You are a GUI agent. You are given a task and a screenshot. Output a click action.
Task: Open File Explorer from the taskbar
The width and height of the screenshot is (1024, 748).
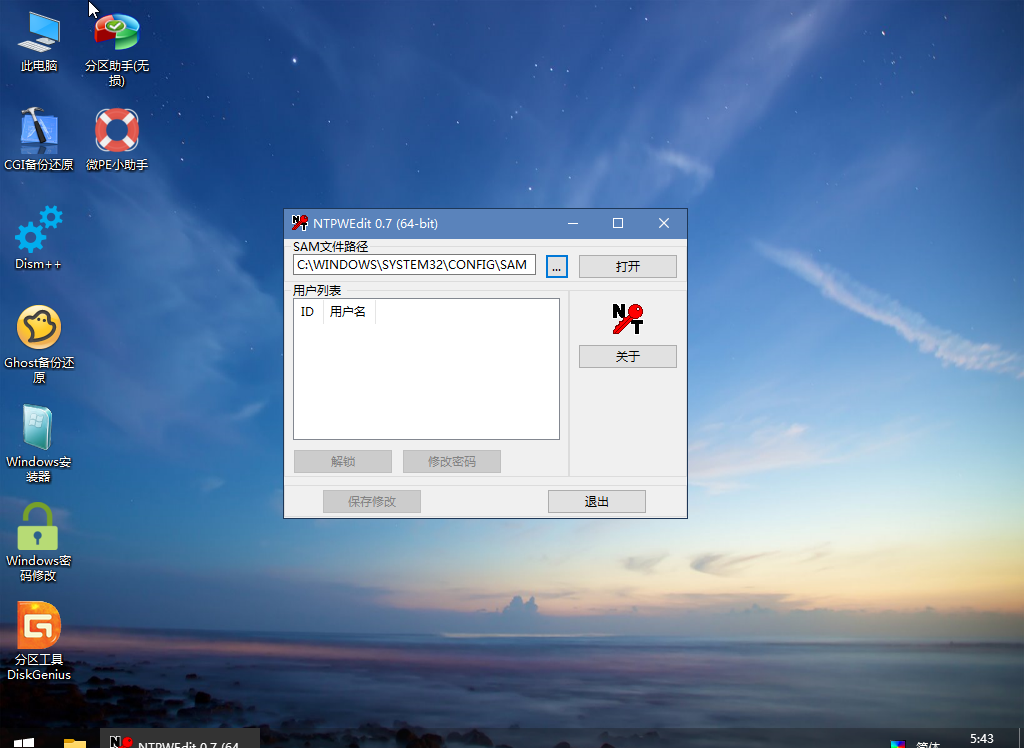tap(75, 741)
